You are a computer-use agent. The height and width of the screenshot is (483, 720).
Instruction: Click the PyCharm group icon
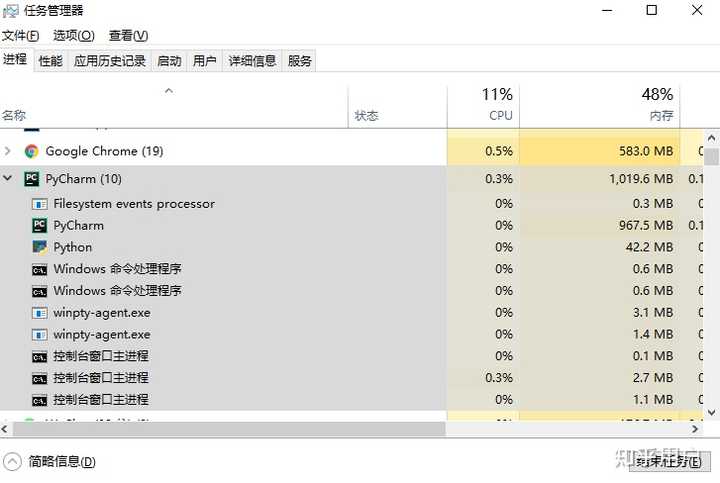(32, 179)
